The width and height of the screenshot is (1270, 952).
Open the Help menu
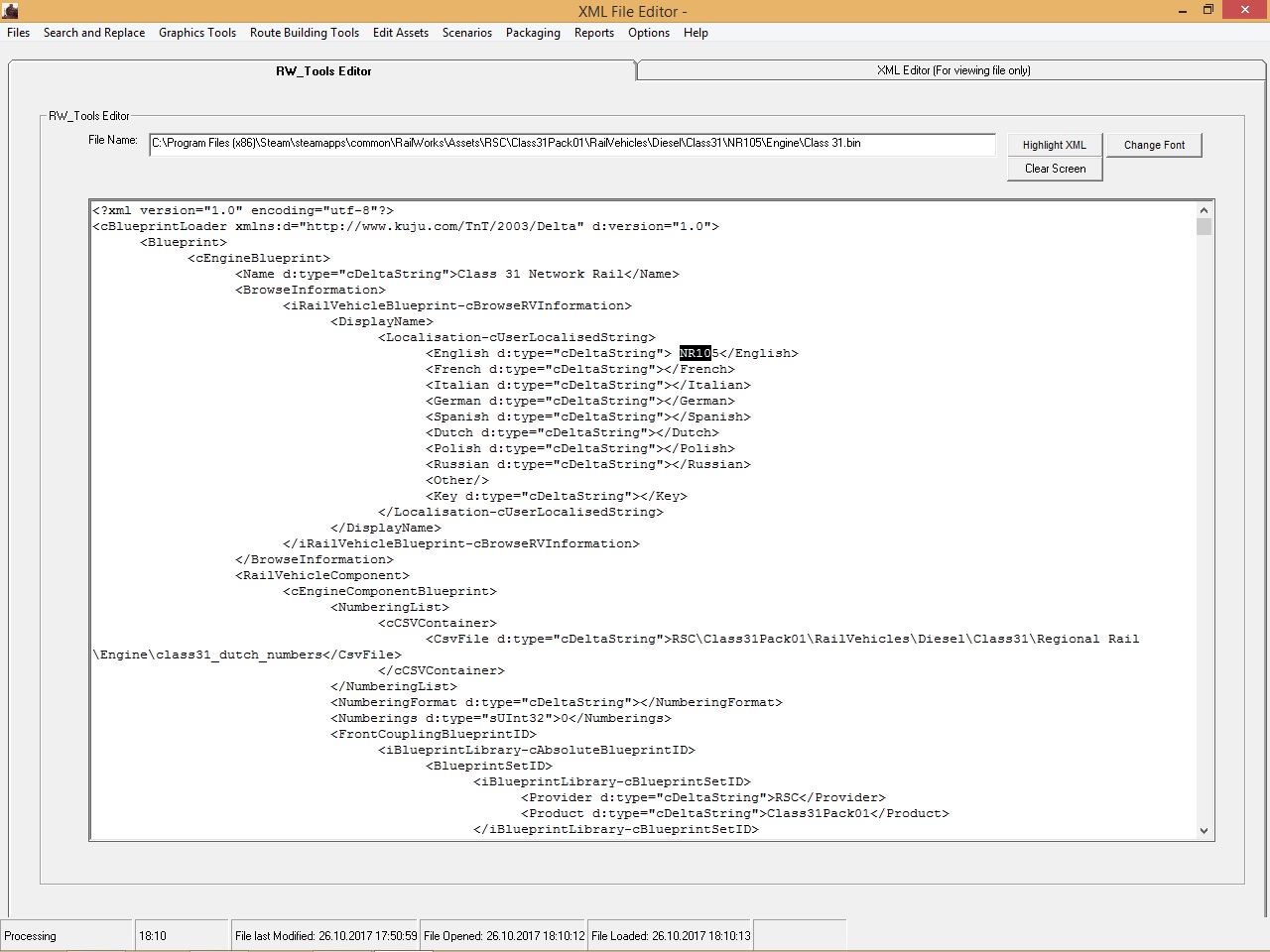click(697, 33)
